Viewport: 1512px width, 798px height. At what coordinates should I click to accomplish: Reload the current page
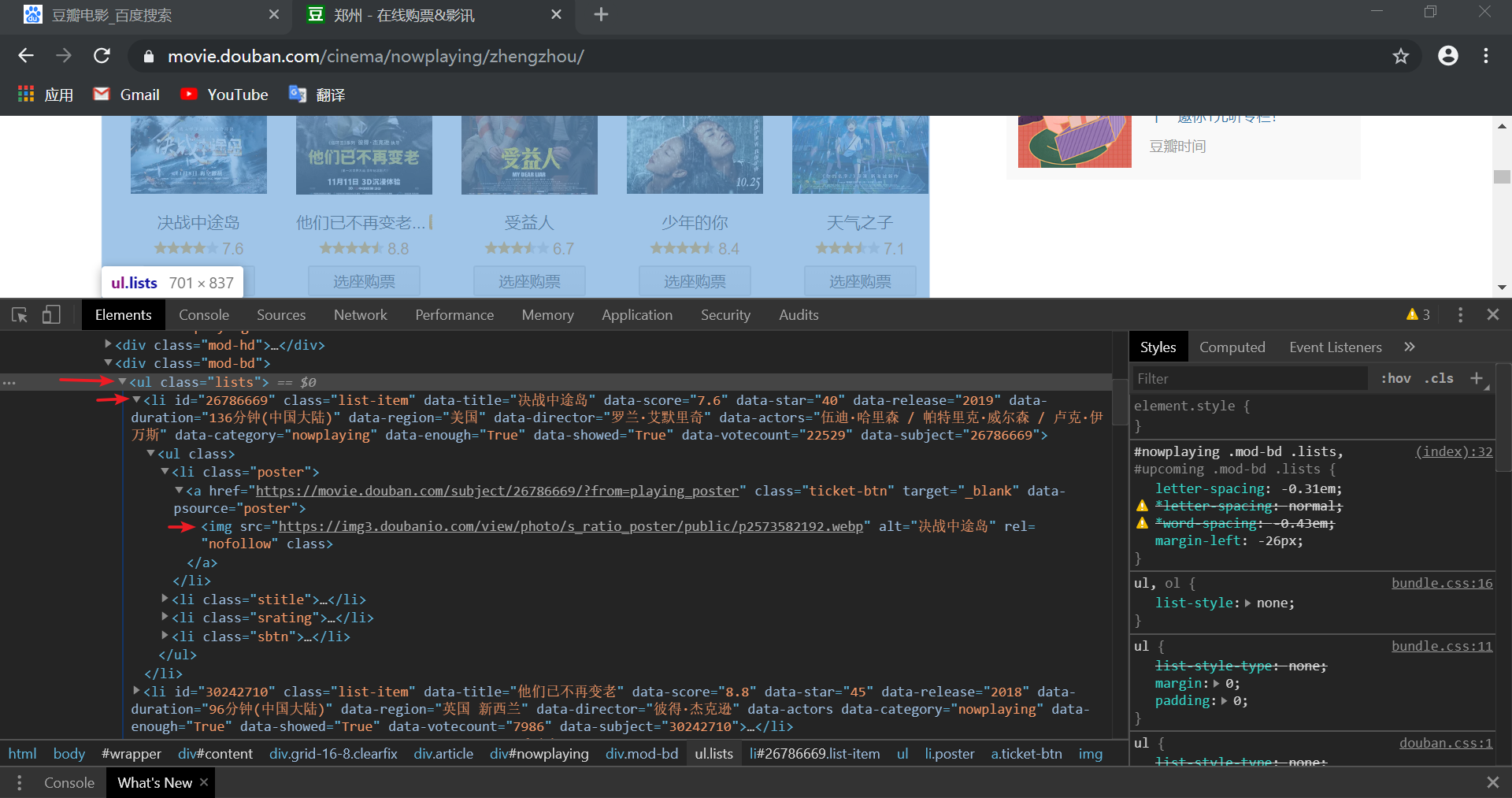click(x=102, y=56)
